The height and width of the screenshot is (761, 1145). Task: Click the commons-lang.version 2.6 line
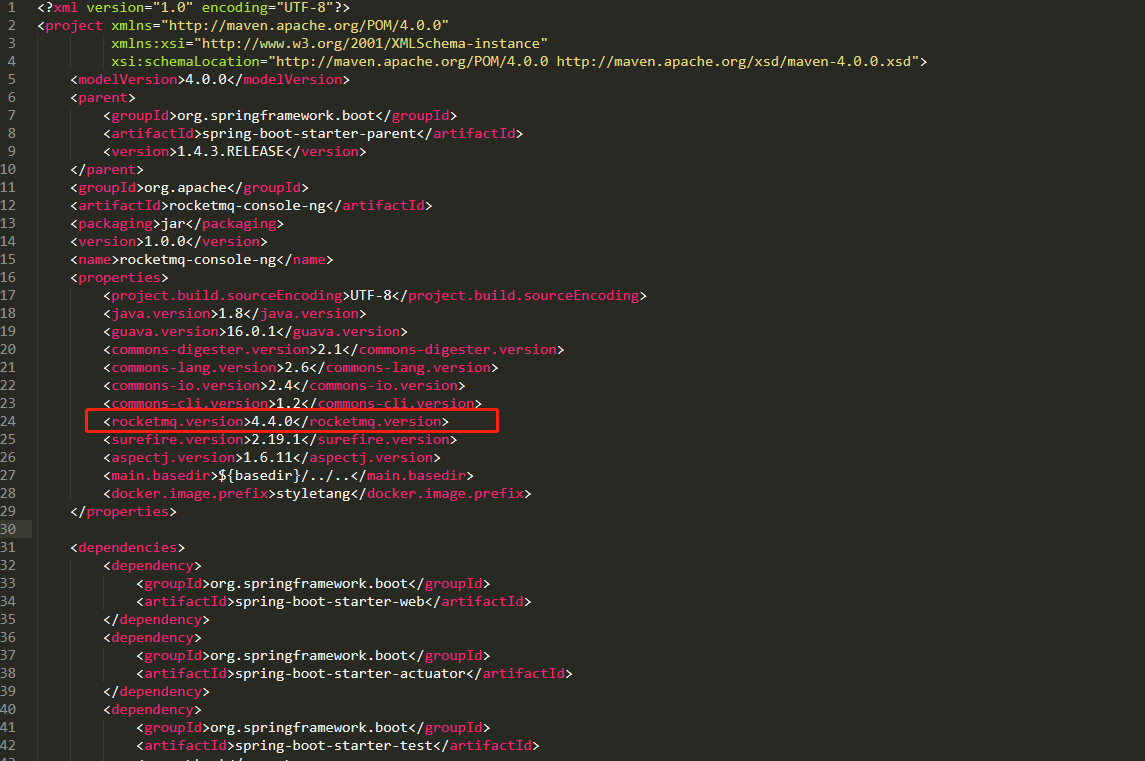(301, 367)
